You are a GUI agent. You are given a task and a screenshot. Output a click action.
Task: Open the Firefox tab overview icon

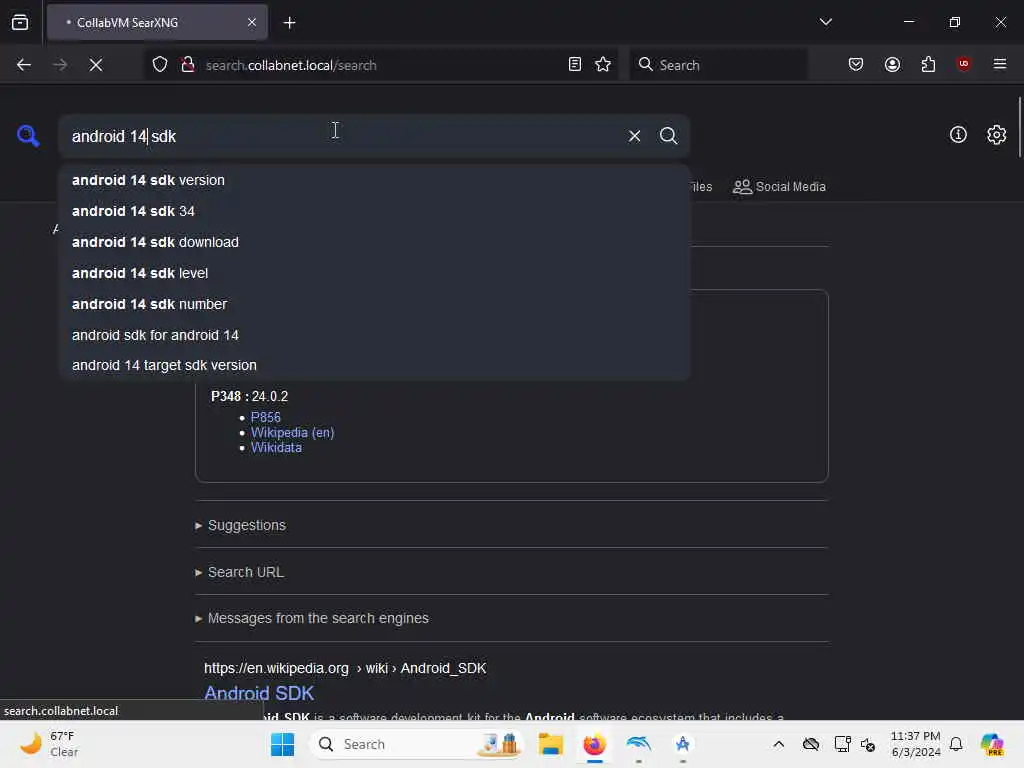pos(20,23)
